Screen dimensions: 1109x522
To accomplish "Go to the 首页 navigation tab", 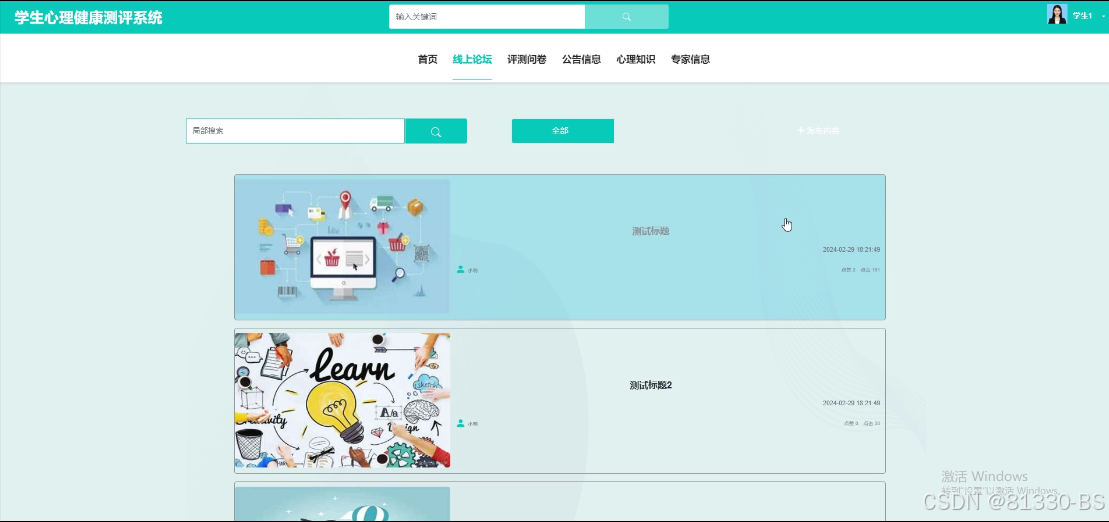I will [x=427, y=59].
